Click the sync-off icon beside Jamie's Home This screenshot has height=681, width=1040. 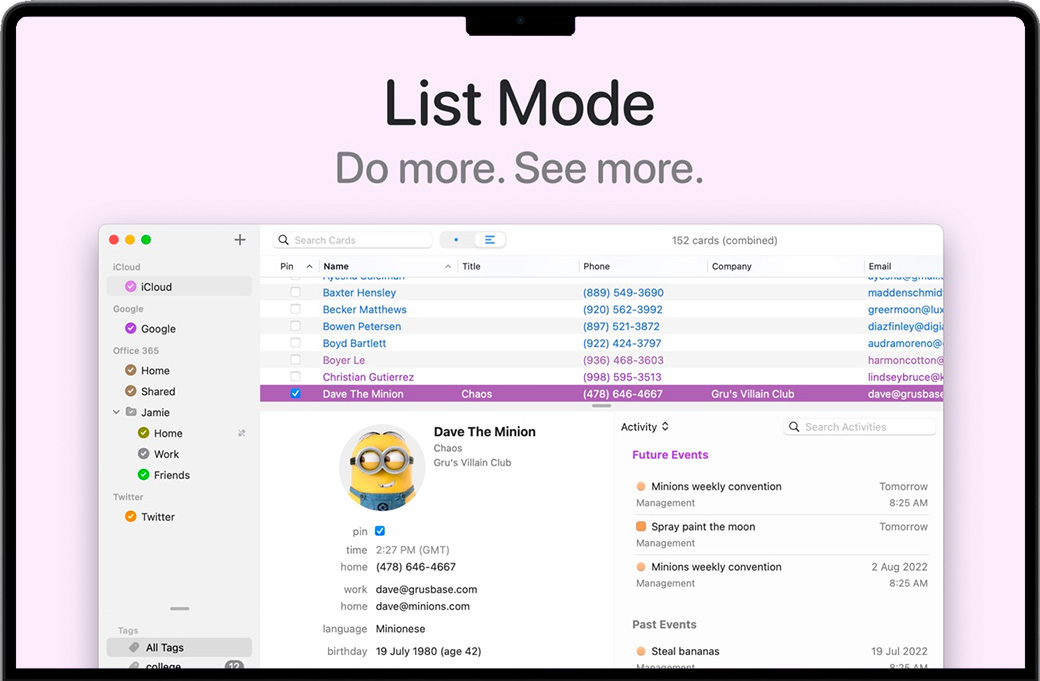(x=241, y=433)
